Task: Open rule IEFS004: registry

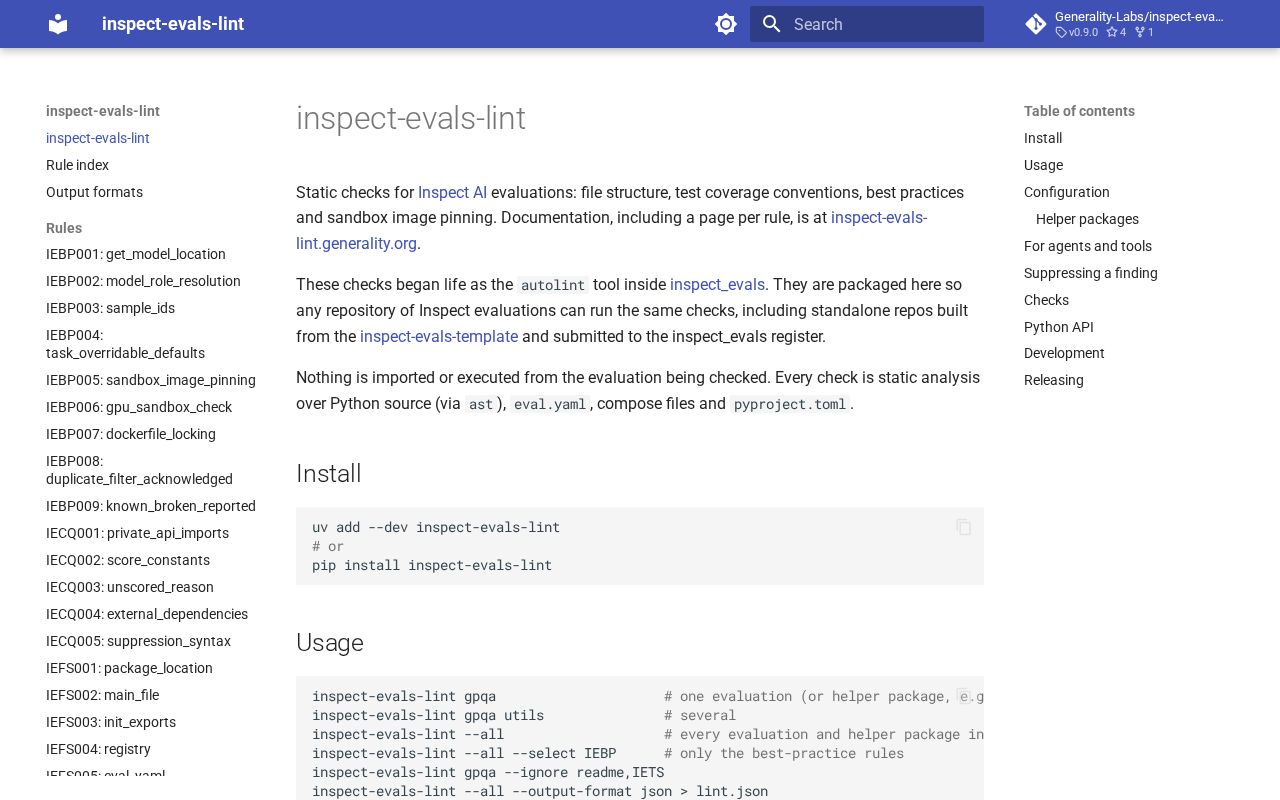Action: [98, 749]
